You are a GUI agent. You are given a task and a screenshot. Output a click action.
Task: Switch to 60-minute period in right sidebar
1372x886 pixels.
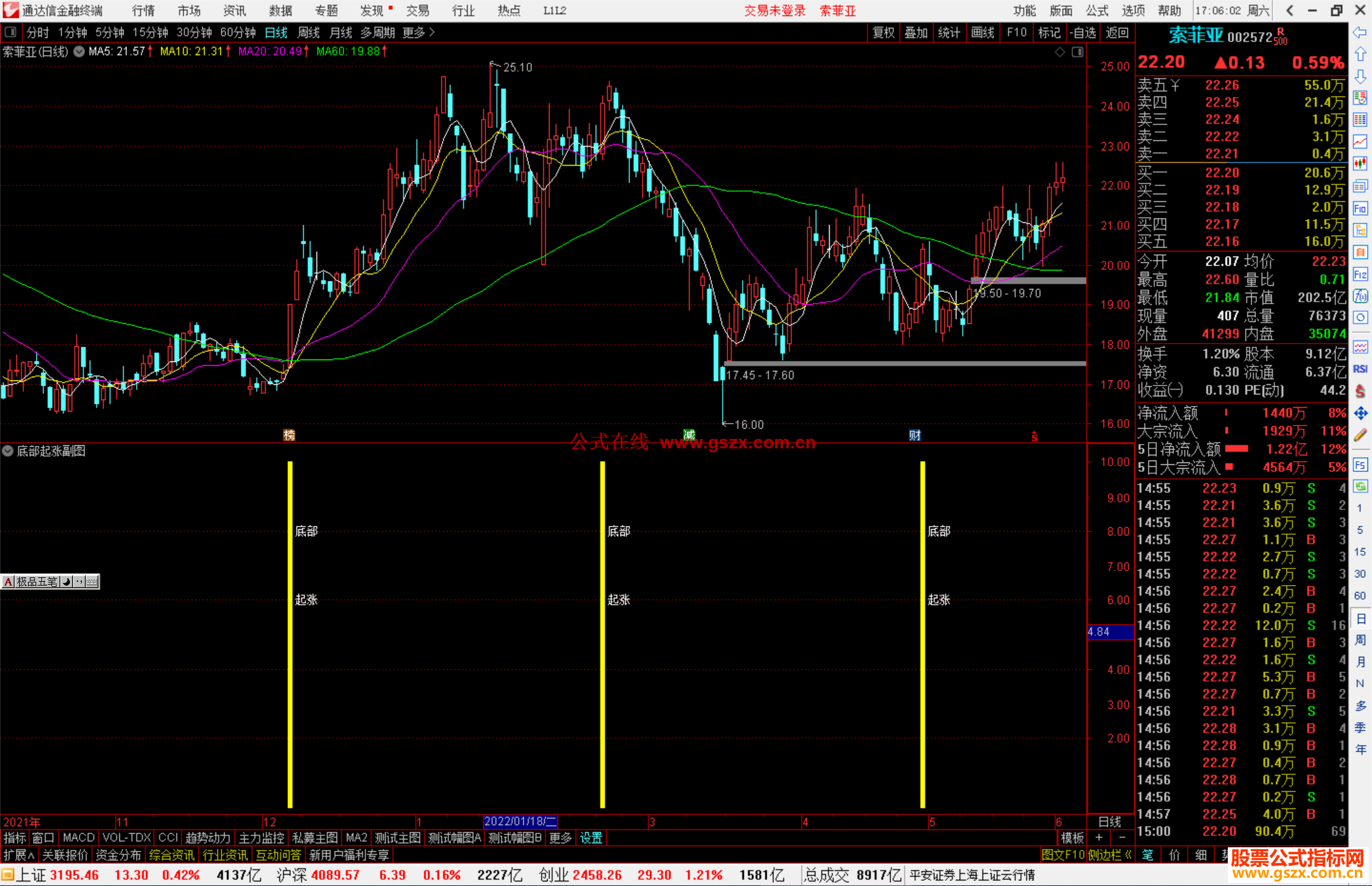pos(1360,596)
